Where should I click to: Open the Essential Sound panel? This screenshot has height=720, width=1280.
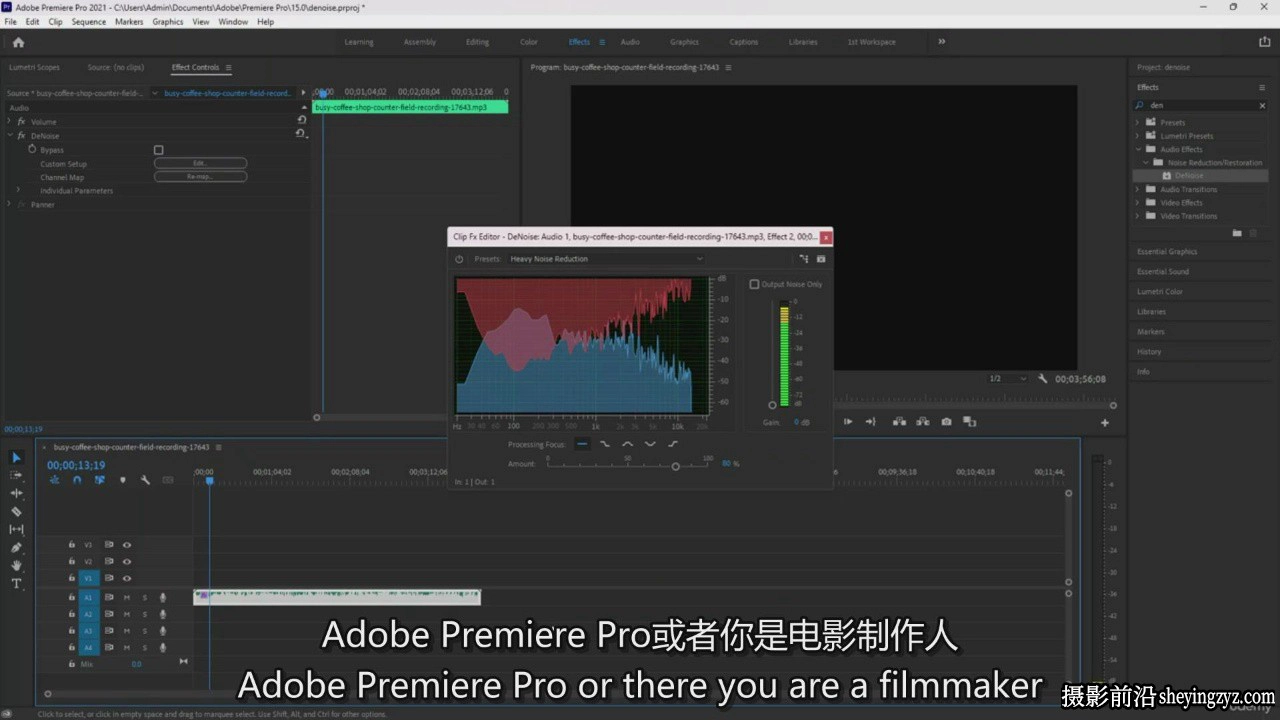point(1163,271)
